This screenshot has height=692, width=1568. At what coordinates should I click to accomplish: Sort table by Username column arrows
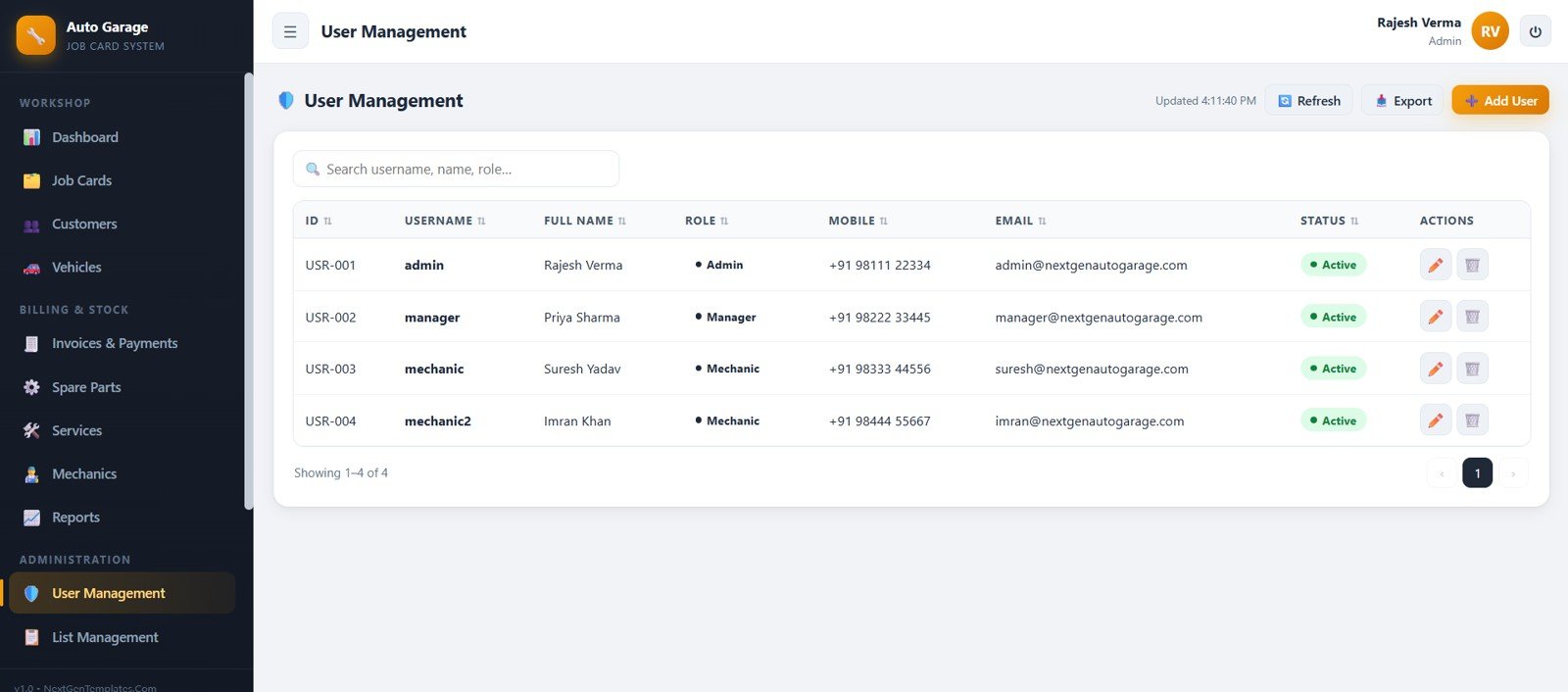tap(481, 222)
